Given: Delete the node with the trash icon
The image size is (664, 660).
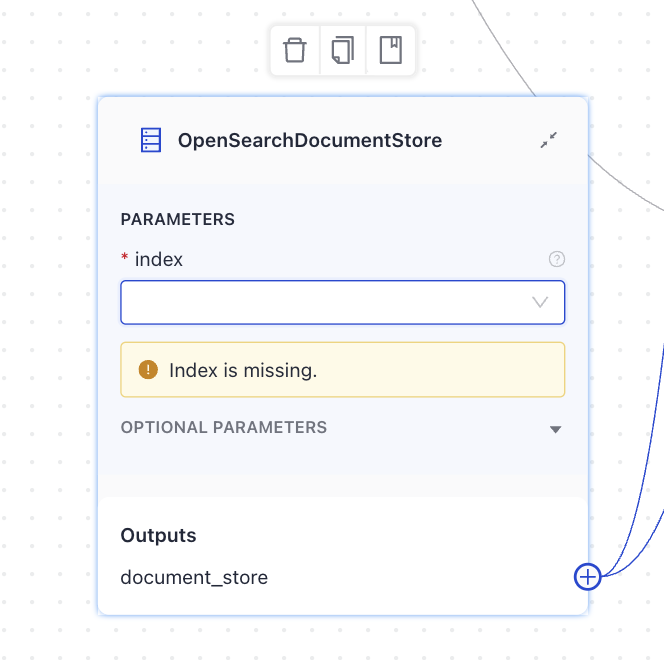Looking at the screenshot, I should [x=295, y=50].
